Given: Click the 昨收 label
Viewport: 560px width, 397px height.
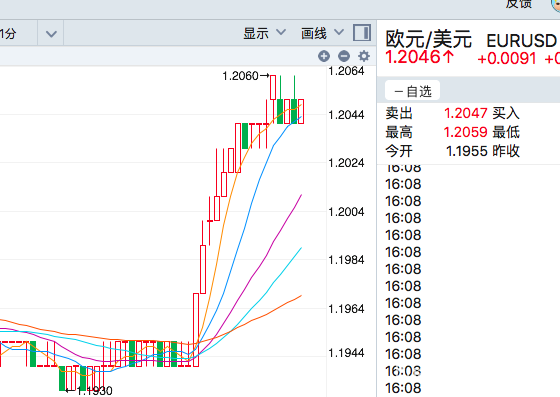Looking at the screenshot, I should tap(506, 151).
